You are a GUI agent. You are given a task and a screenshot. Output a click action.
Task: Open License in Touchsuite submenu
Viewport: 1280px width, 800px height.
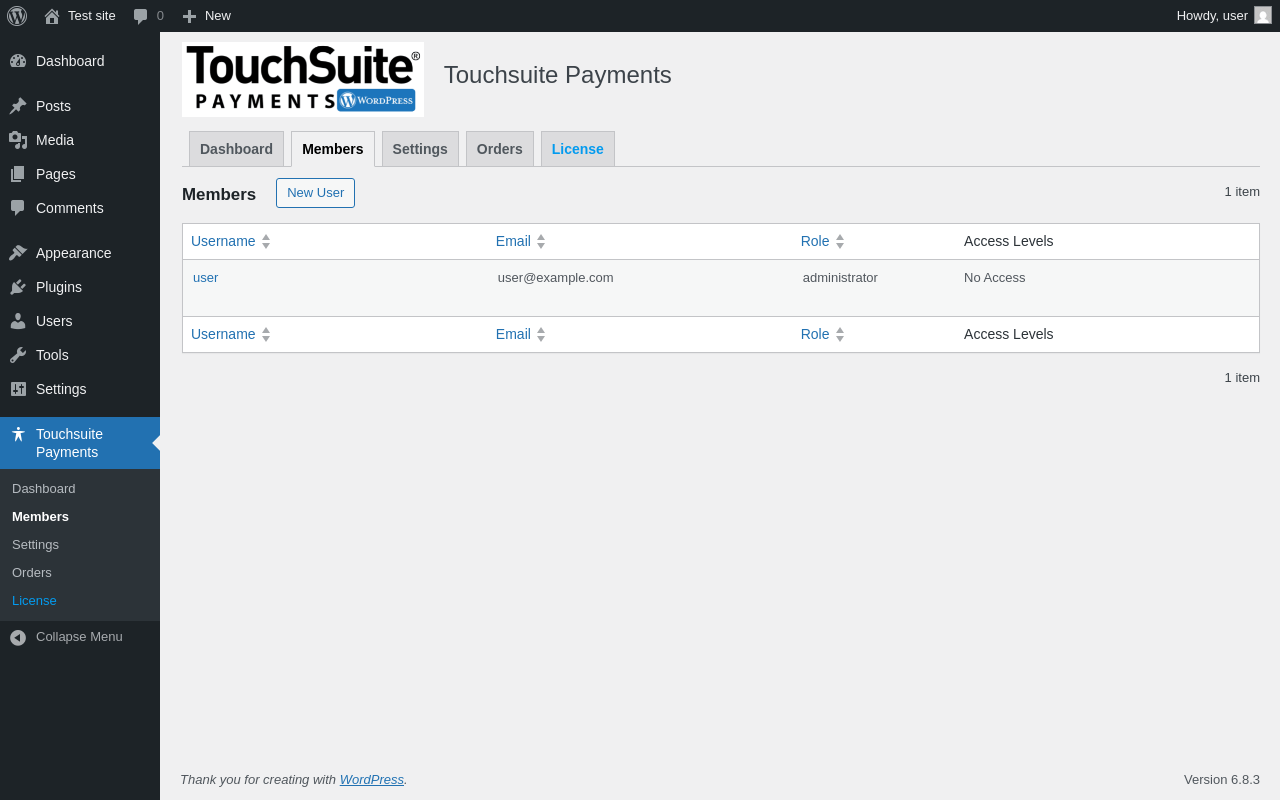(34, 601)
